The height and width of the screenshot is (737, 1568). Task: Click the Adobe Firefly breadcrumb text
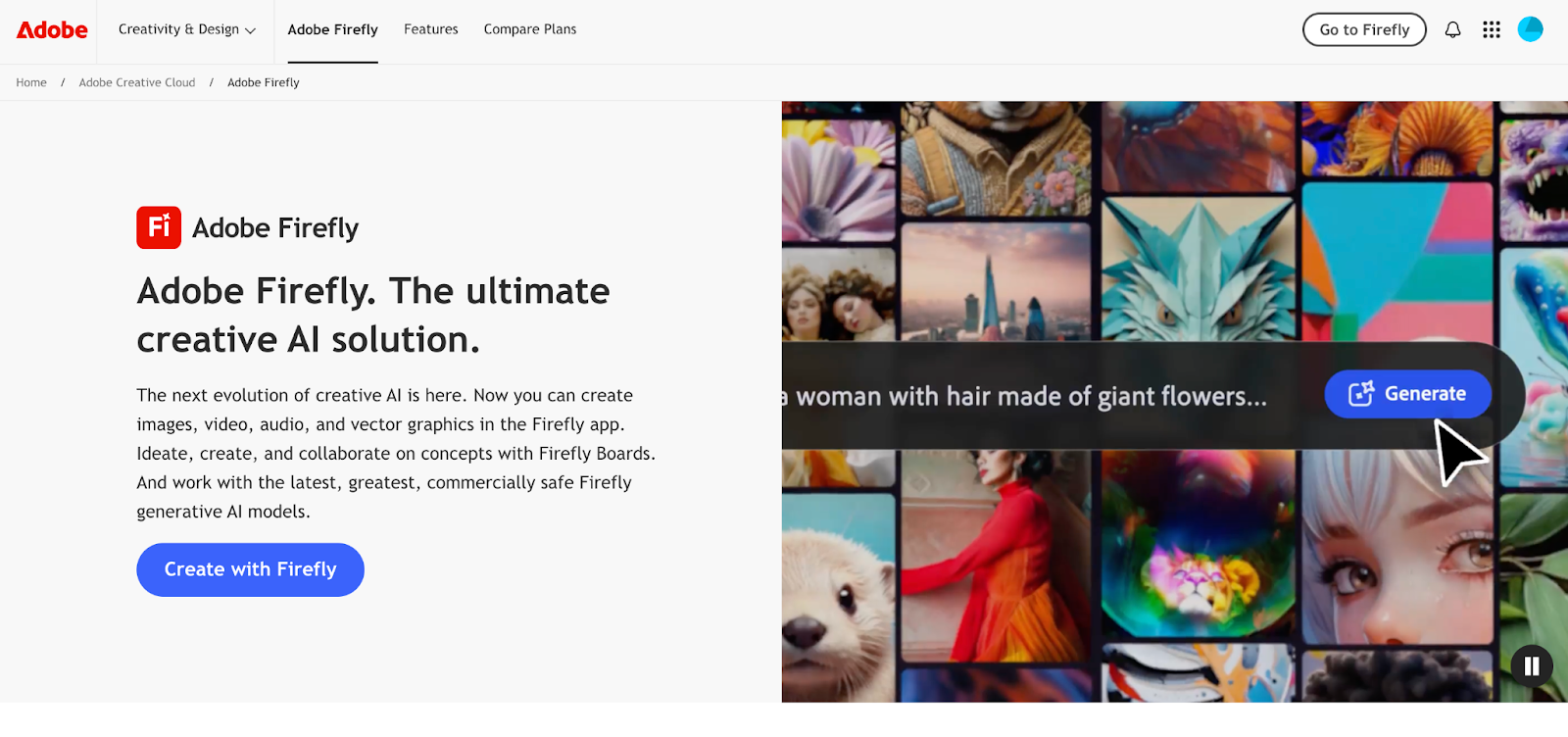(264, 82)
